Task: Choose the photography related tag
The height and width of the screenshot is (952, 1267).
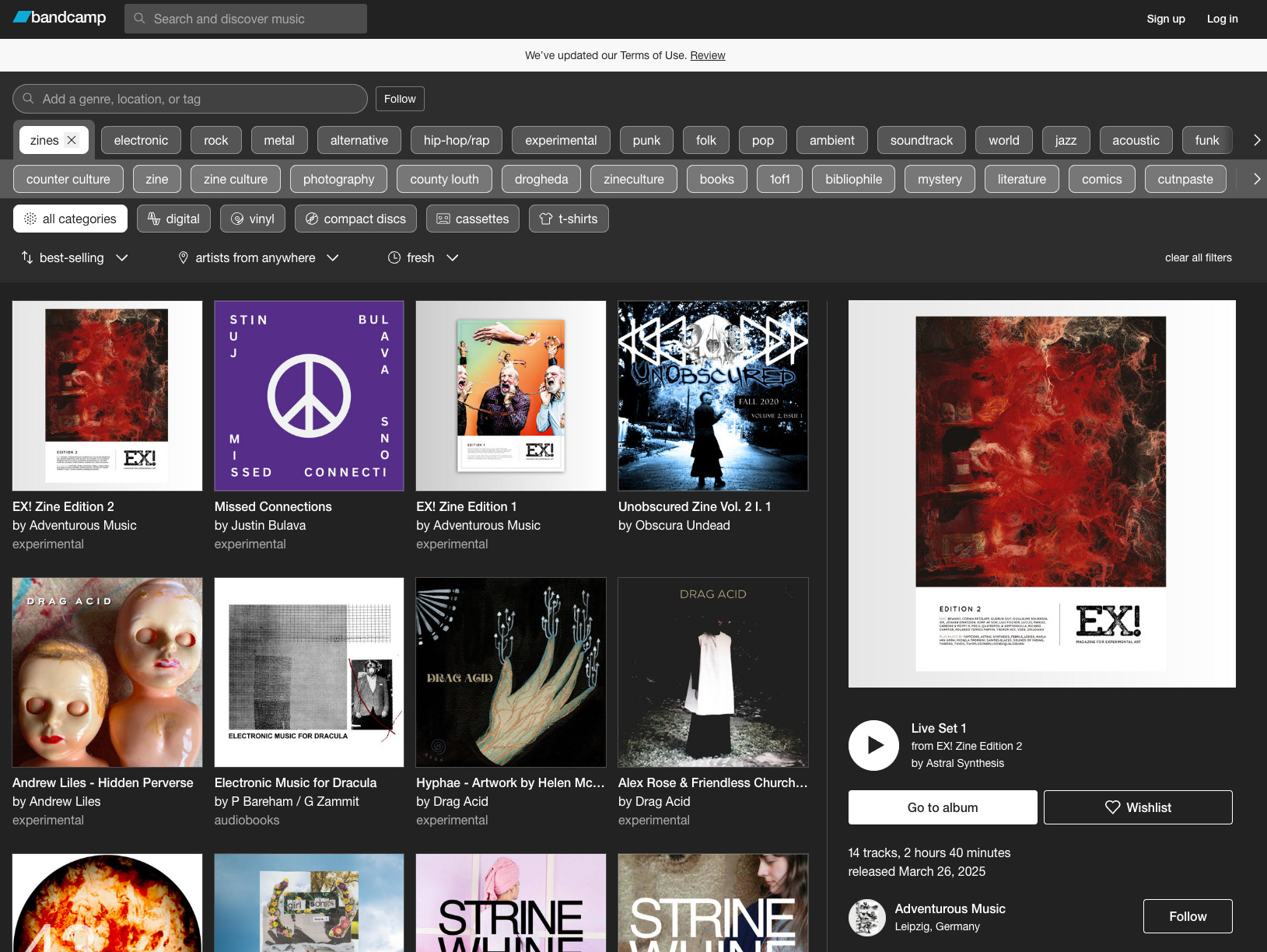Action: click(x=338, y=179)
